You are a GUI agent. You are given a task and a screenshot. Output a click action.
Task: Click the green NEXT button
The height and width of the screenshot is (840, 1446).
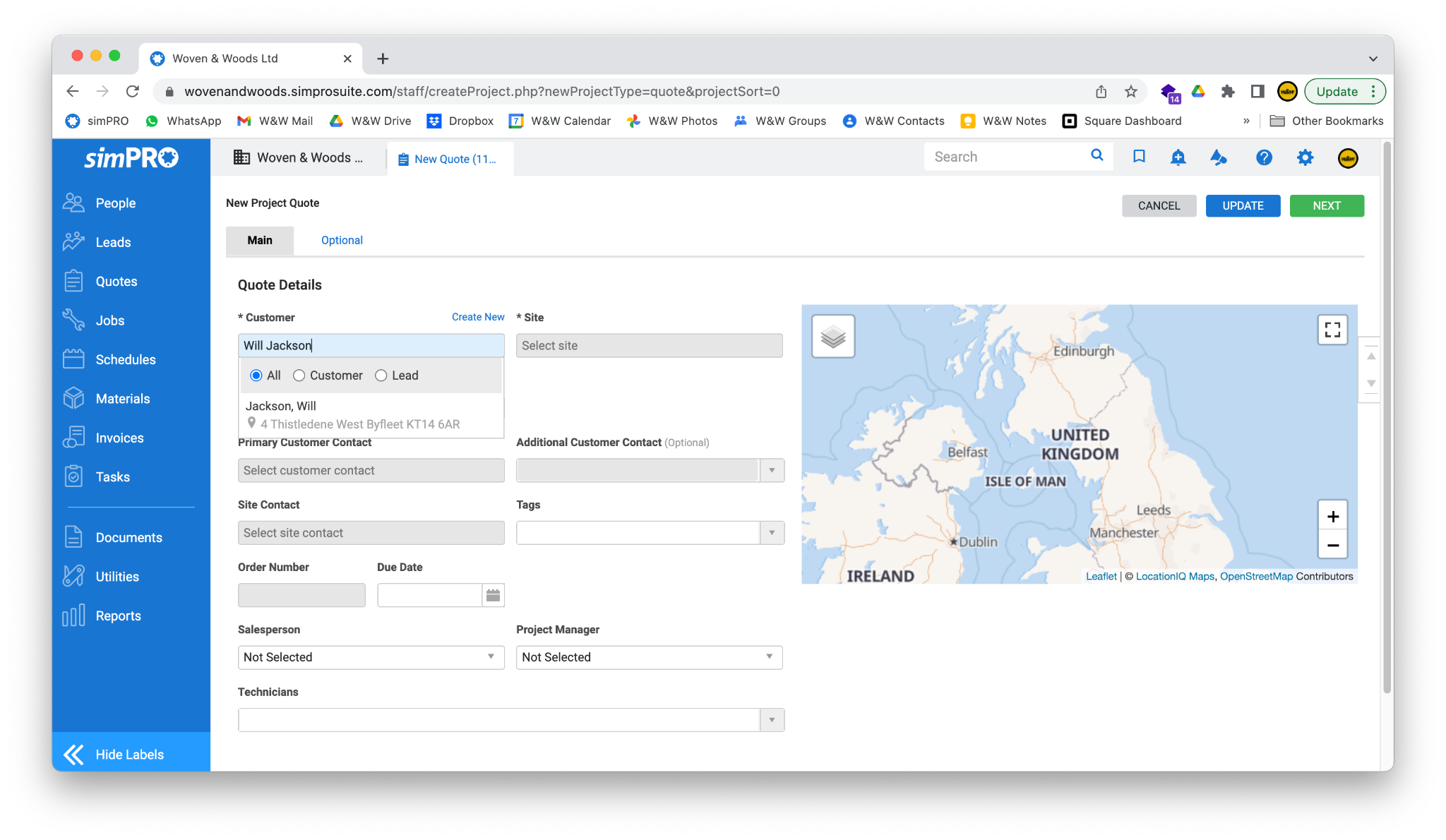pyautogui.click(x=1326, y=205)
